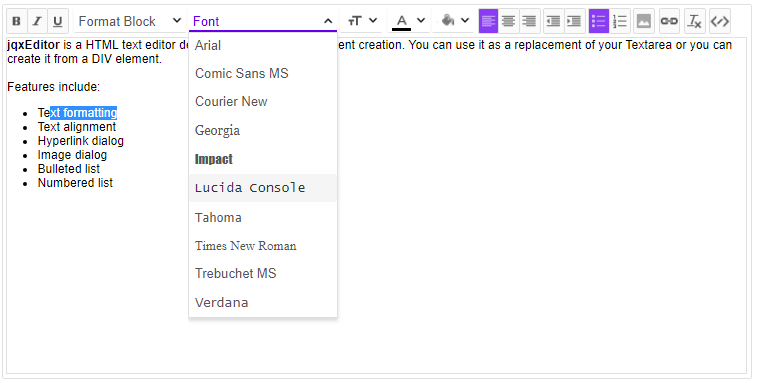Click the 'Numbered list' list item

(x=75, y=183)
